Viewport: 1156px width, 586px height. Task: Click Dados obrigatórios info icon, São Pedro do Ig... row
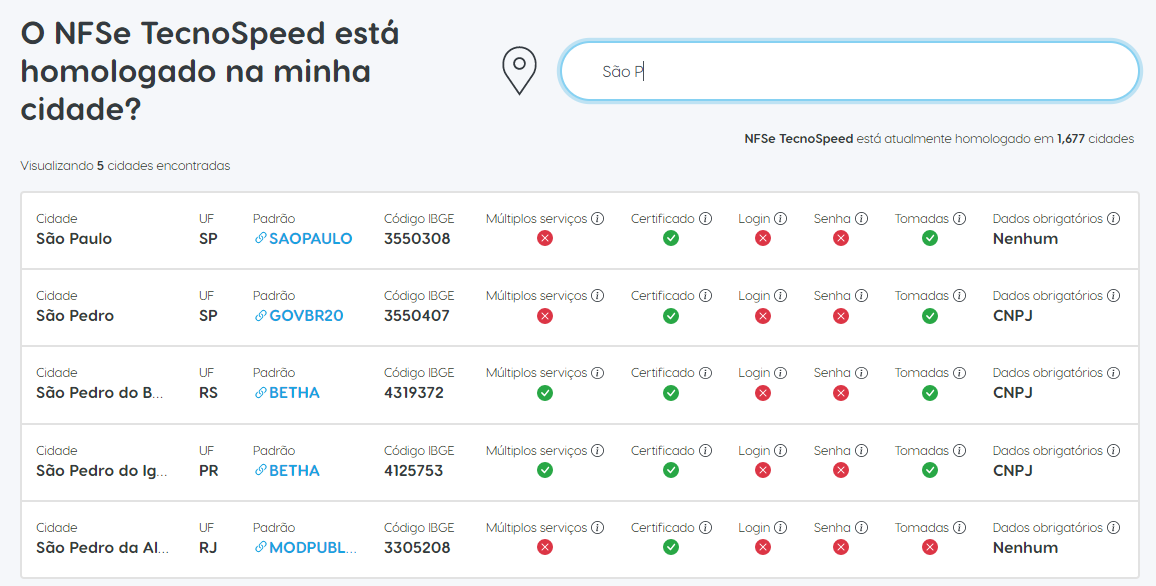pyautogui.click(x=1113, y=450)
